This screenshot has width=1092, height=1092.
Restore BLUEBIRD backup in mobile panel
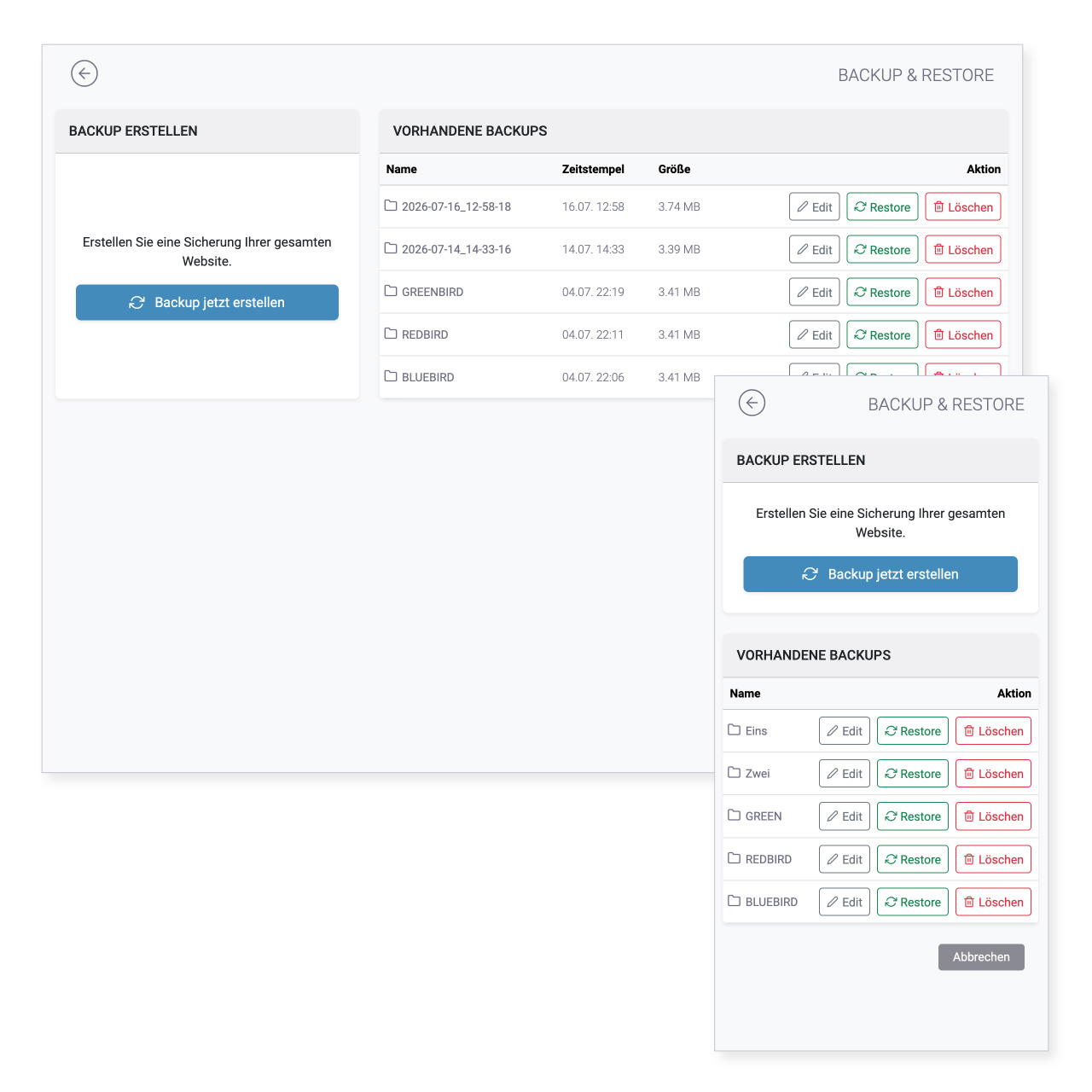pyautogui.click(x=913, y=902)
